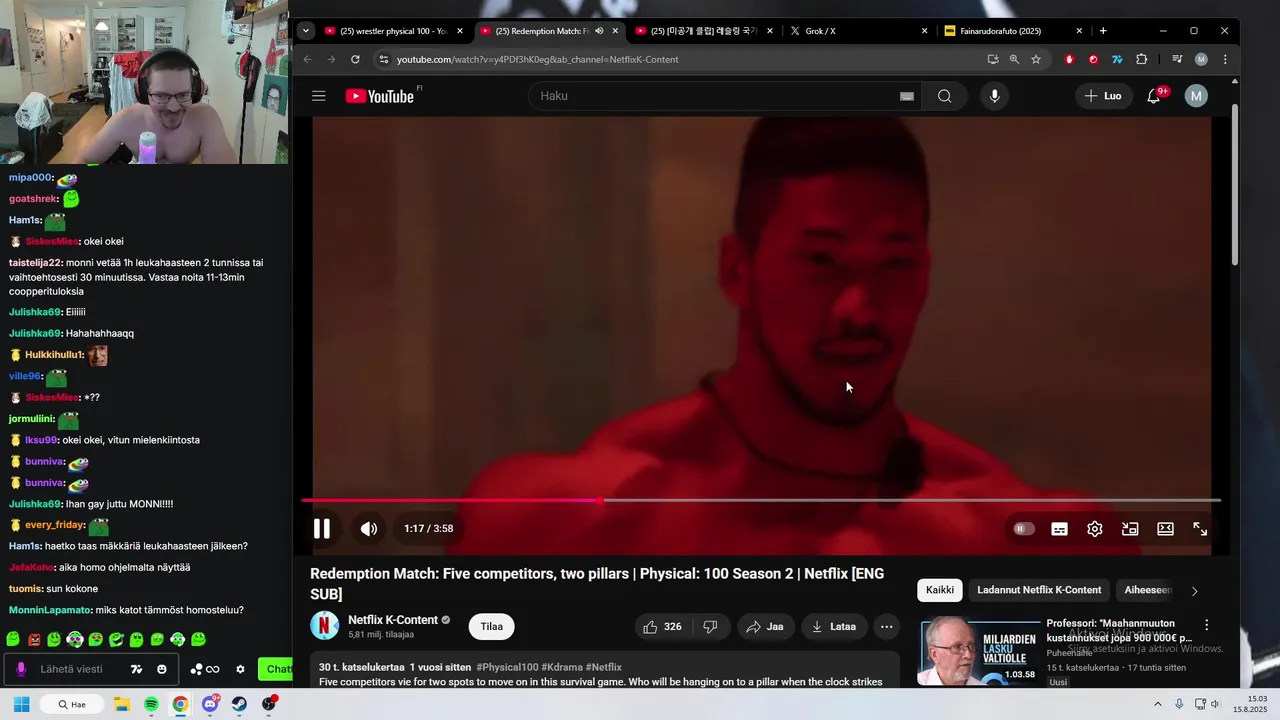1280x720 pixels.
Task: Enable theater mode
Action: 1165,529
